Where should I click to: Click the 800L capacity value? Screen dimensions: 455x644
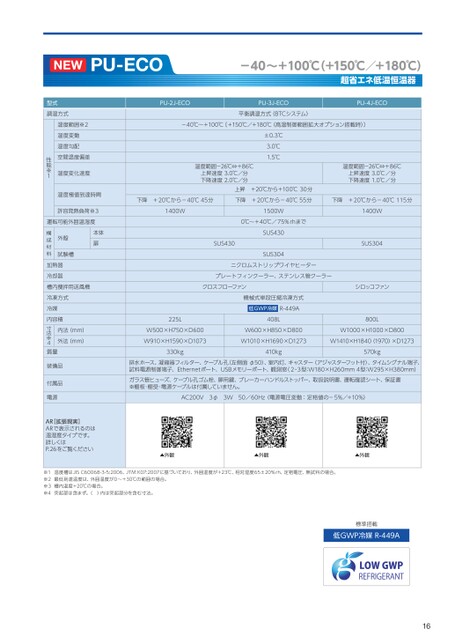point(372,319)
